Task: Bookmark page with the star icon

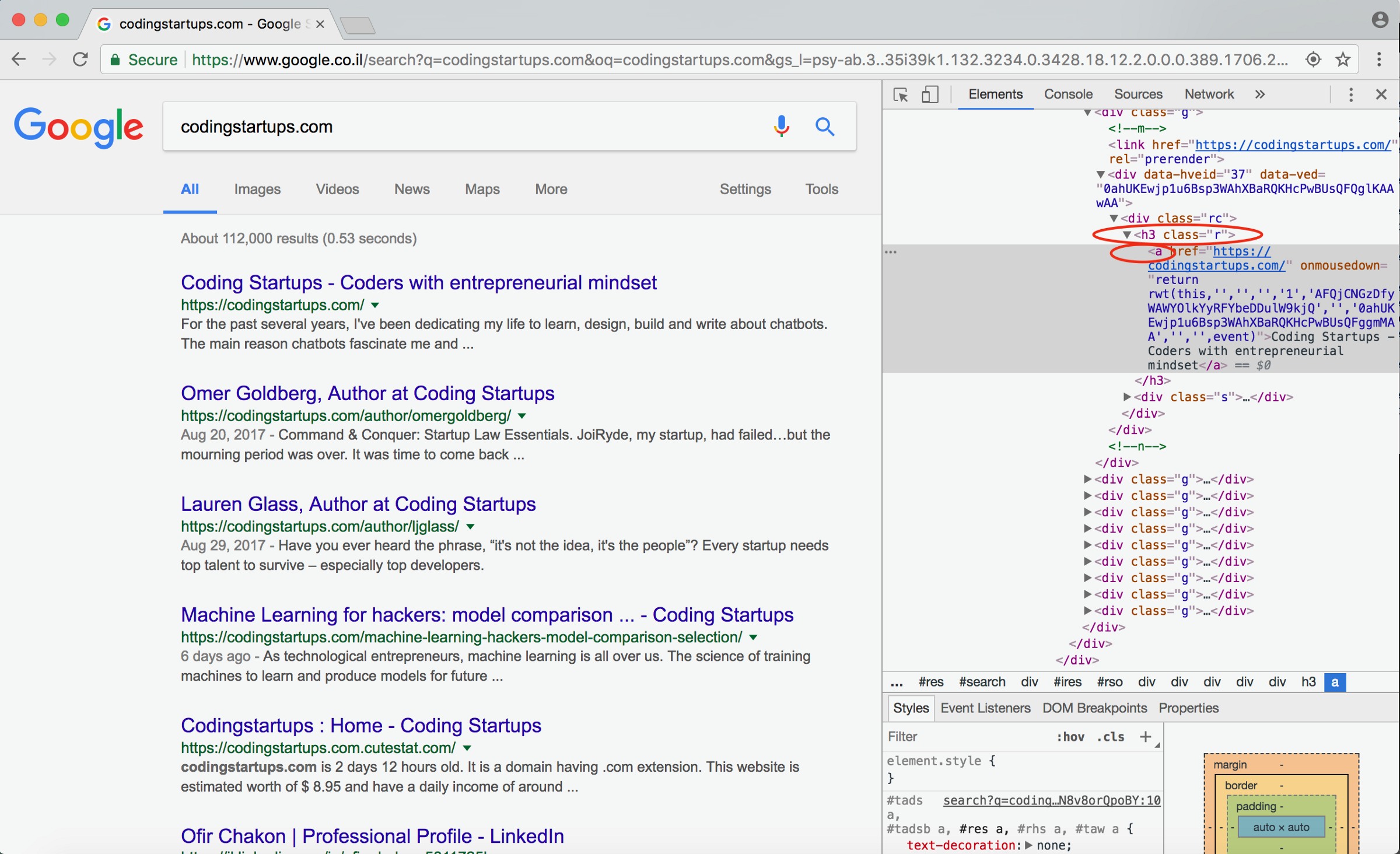Action: [x=1343, y=60]
